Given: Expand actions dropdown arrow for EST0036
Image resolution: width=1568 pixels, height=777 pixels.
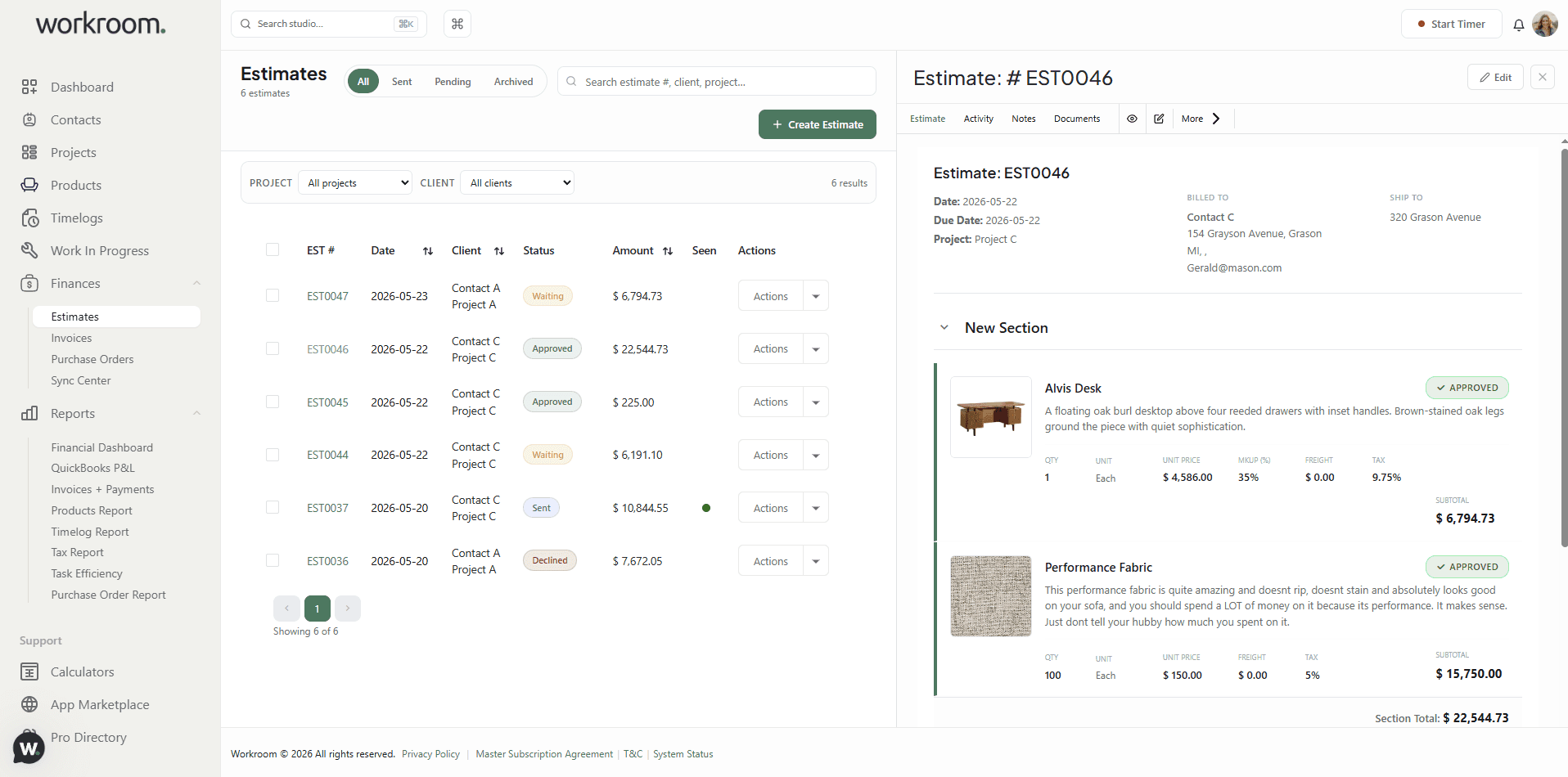Looking at the screenshot, I should (816, 561).
